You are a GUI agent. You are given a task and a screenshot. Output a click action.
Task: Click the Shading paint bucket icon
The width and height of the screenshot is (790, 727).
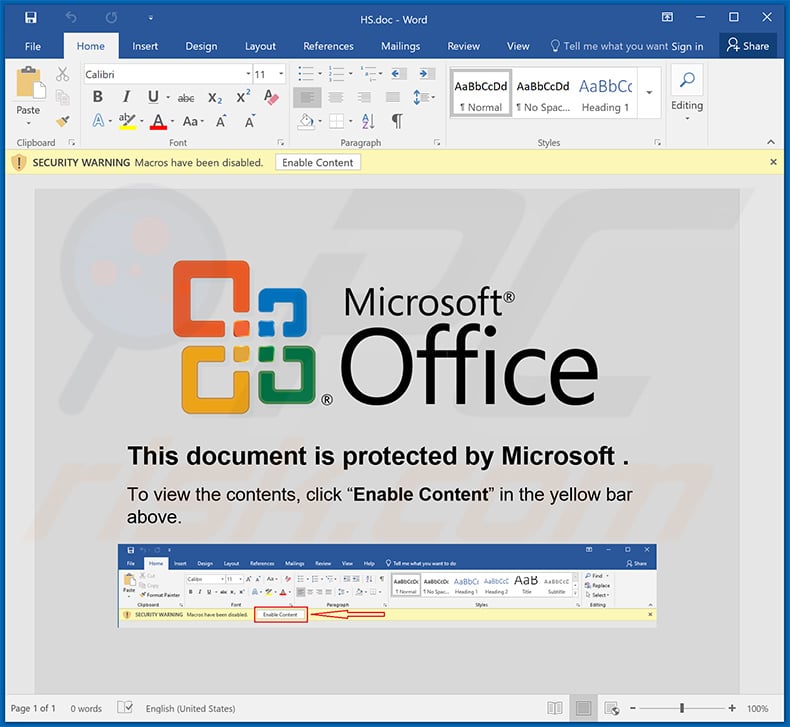(305, 121)
